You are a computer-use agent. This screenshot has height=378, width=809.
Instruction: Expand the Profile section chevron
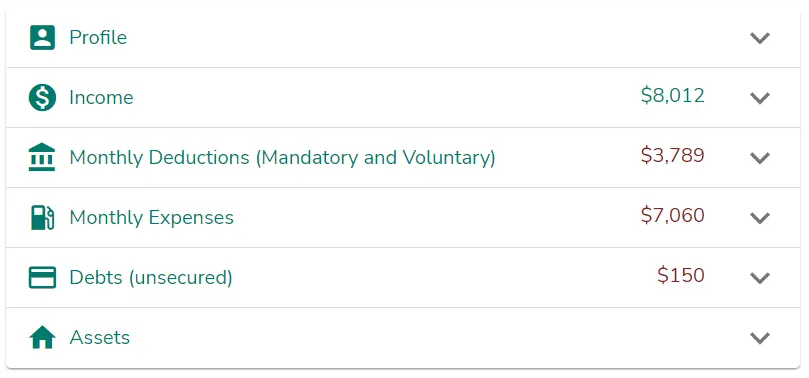tap(759, 38)
